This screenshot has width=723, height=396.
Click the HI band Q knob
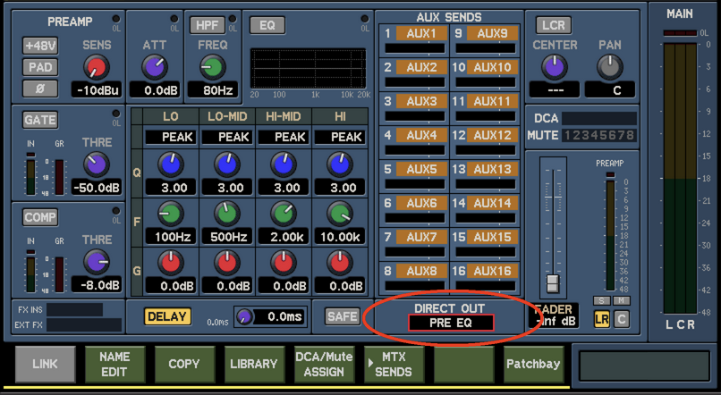pyautogui.click(x=340, y=165)
